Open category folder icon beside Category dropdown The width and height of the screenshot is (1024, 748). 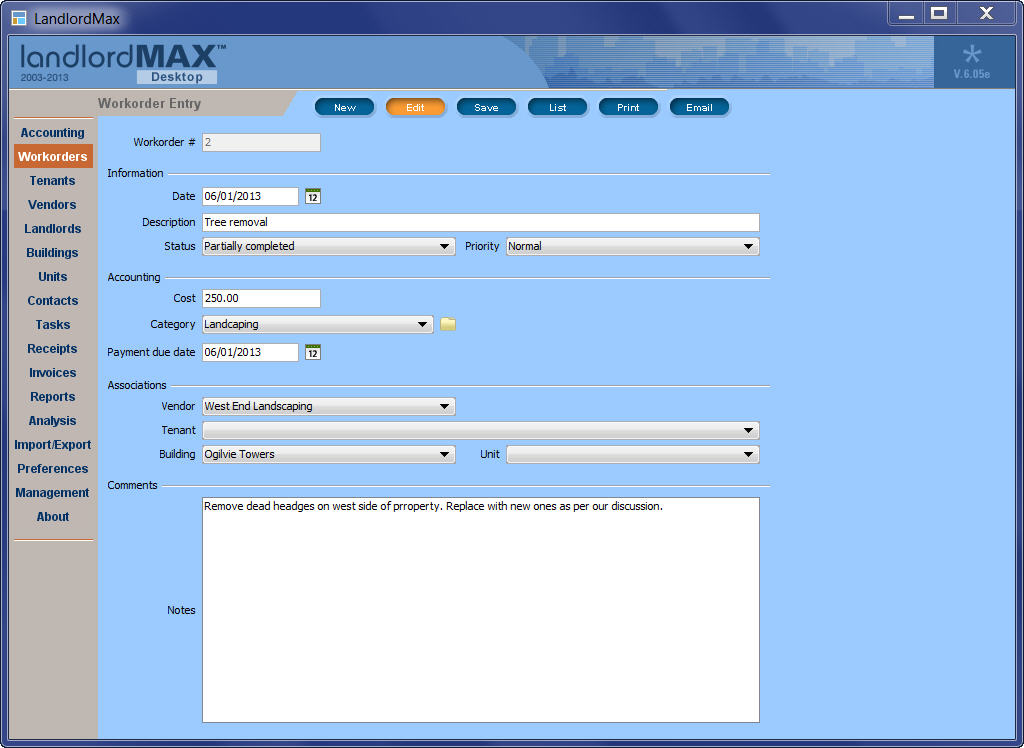[x=447, y=324]
